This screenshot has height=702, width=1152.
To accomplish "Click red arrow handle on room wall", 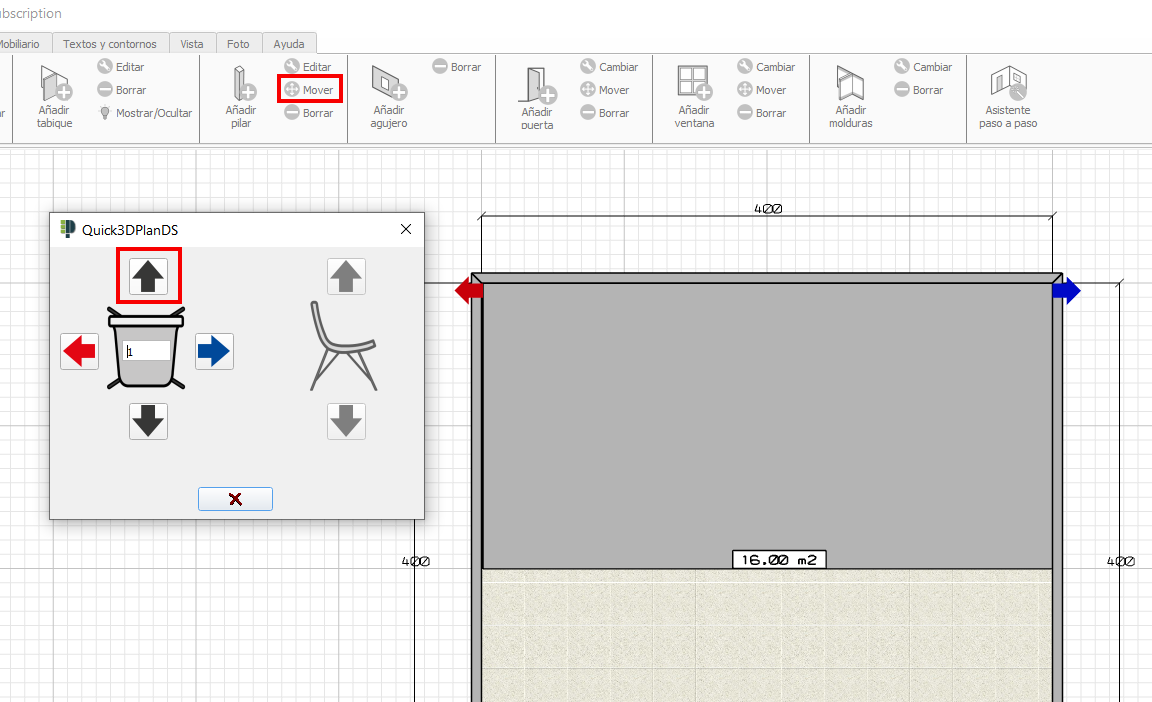I will (x=469, y=291).
